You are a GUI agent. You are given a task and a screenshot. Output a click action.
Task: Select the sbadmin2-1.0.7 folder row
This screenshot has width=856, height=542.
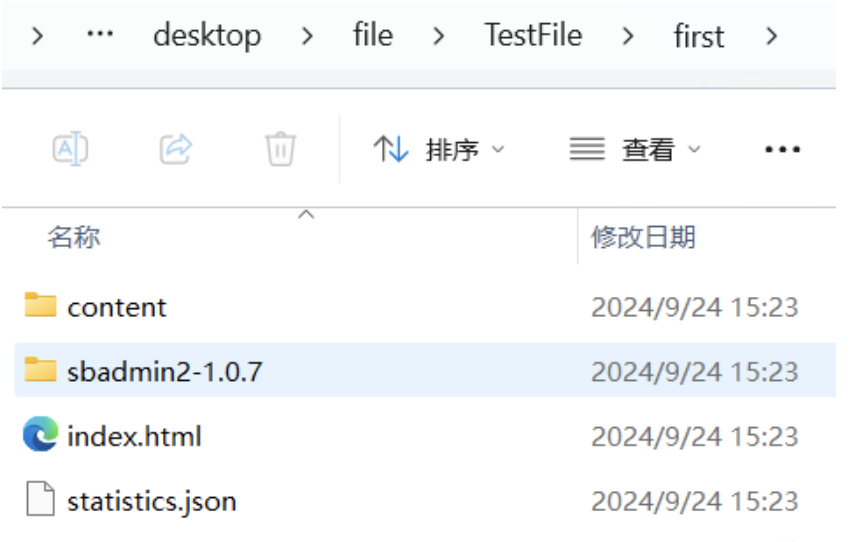point(425,370)
